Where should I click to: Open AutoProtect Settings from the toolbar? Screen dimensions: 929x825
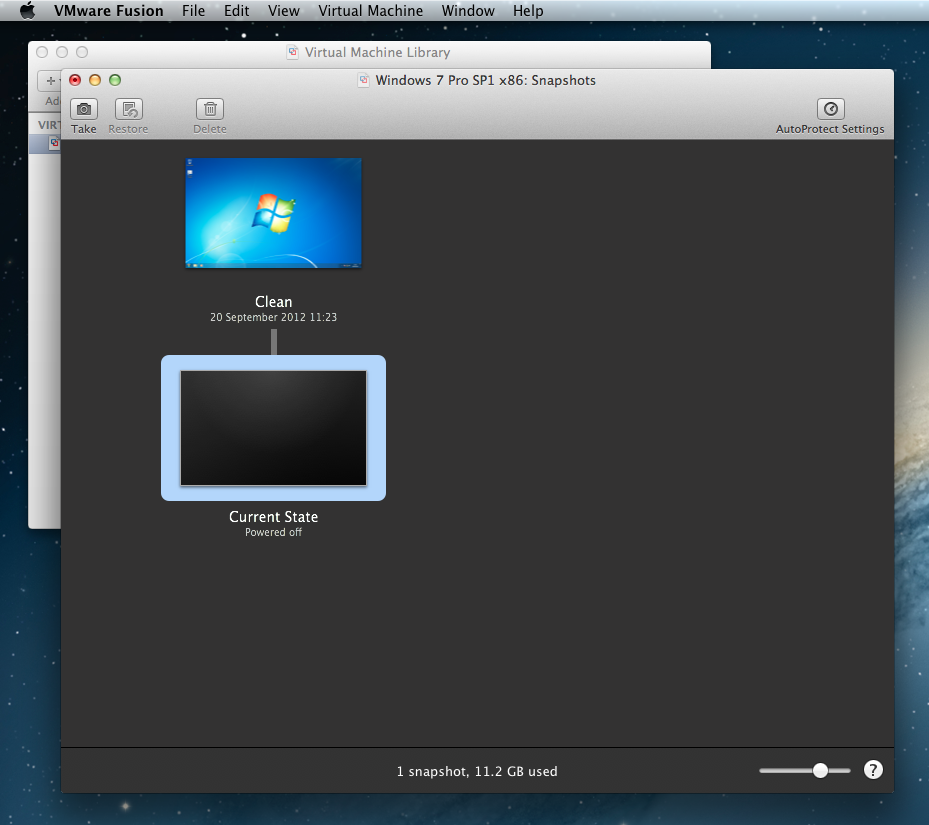[x=830, y=109]
